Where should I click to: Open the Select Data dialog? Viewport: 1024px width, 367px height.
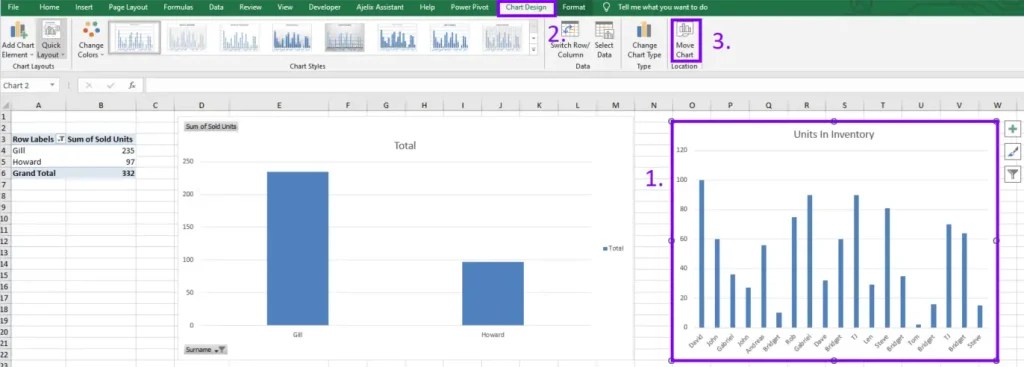coord(604,40)
